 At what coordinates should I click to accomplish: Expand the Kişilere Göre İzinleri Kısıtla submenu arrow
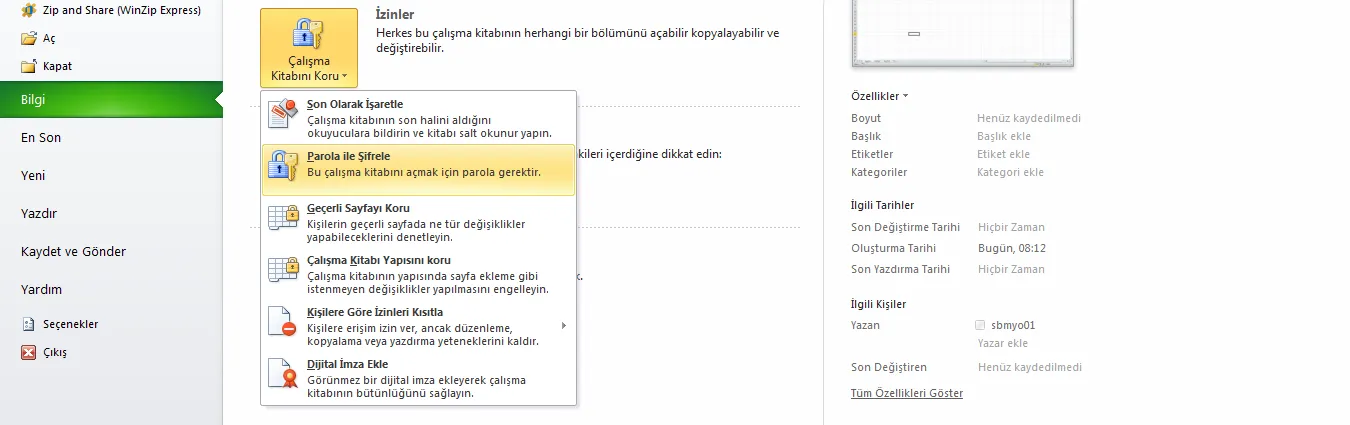point(564,325)
